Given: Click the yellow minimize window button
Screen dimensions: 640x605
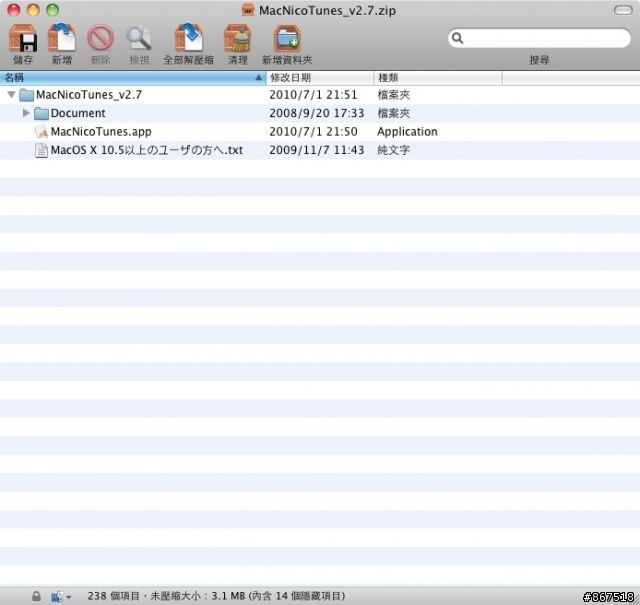Looking at the screenshot, I should 33,10.
